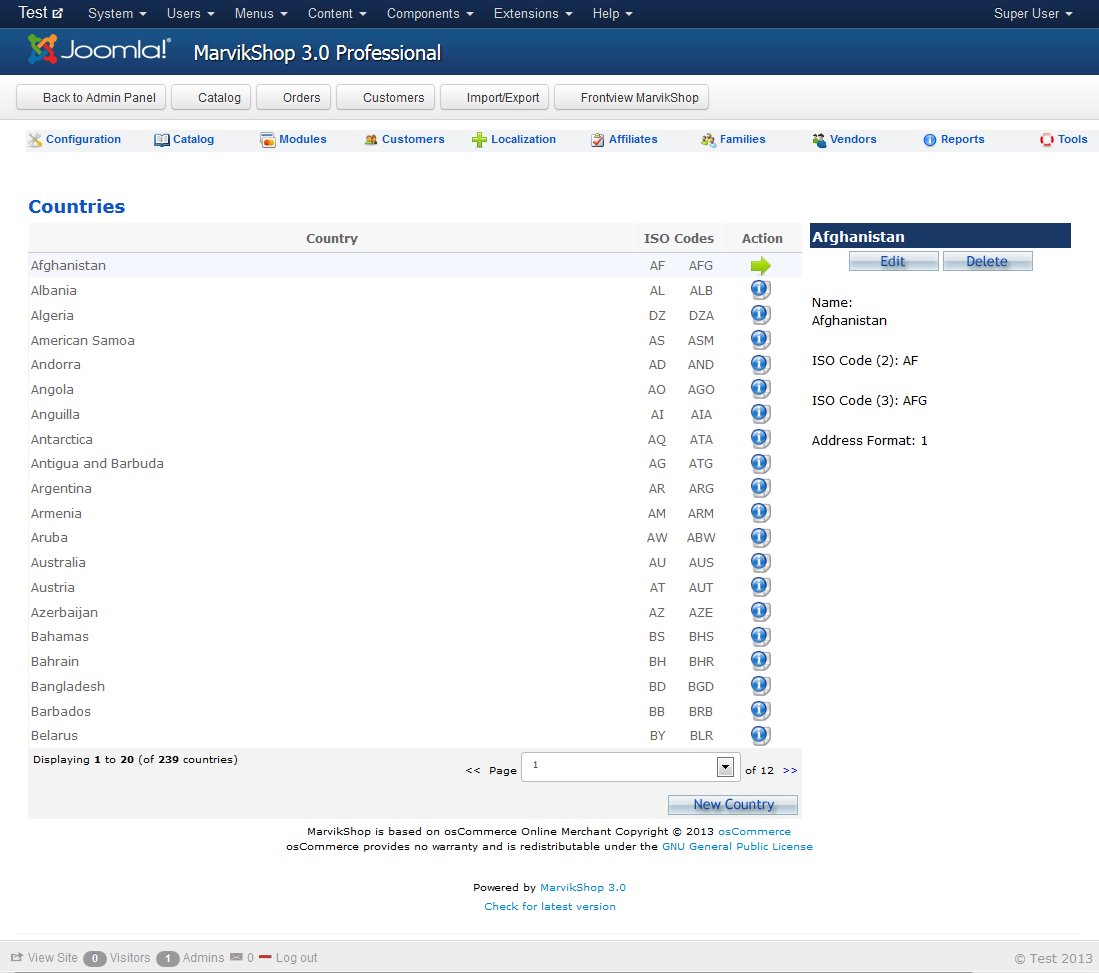Click the info icon for Aruba
The width and height of the screenshot is (1099, 973).
pyautogui.click(x=760, y=538)
